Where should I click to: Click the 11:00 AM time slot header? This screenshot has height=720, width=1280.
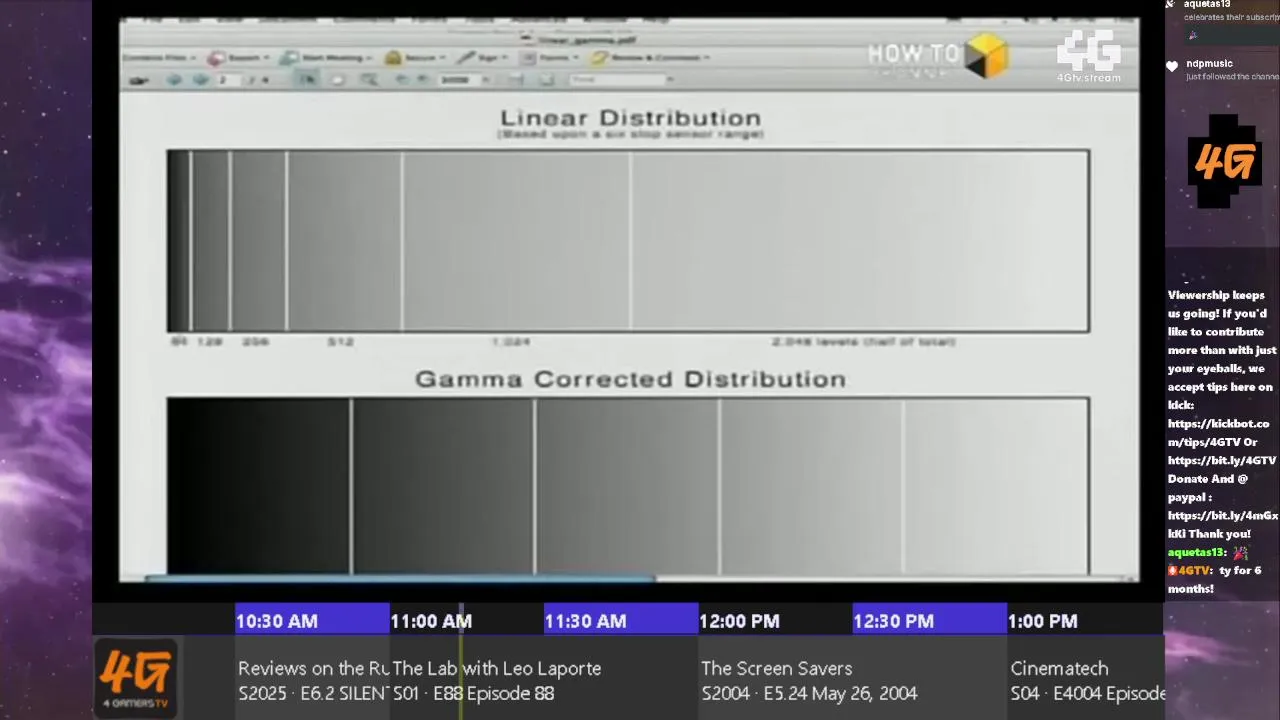pyautogui.click(x=466, y=620)
